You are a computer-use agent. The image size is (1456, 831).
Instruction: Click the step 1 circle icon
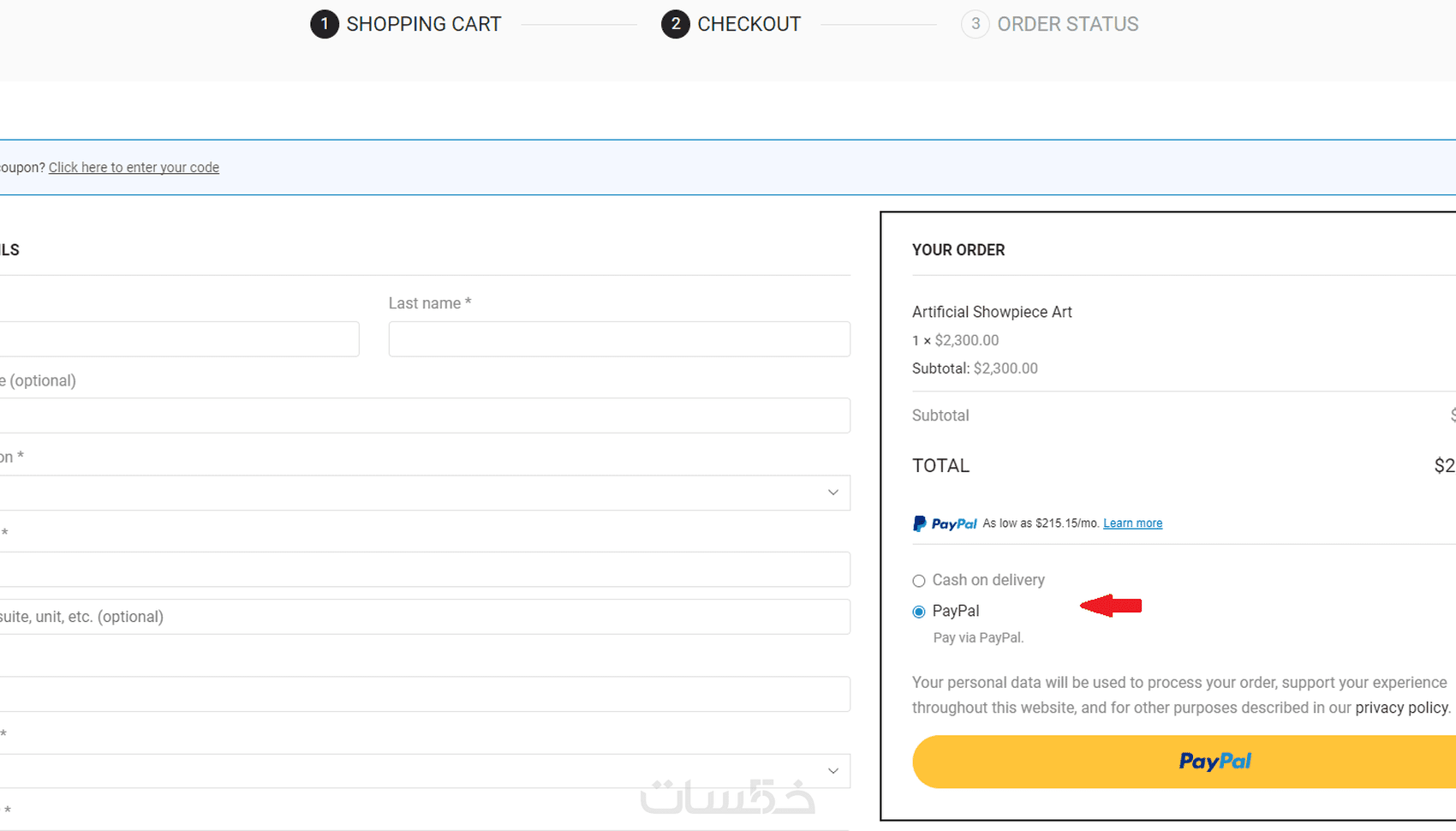(324, 24)
